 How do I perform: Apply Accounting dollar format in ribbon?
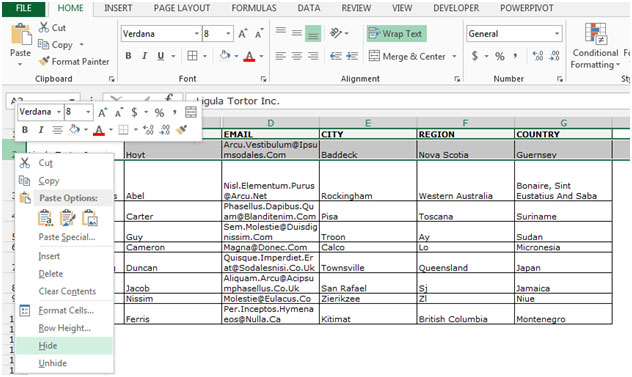(x=475, y=56)
